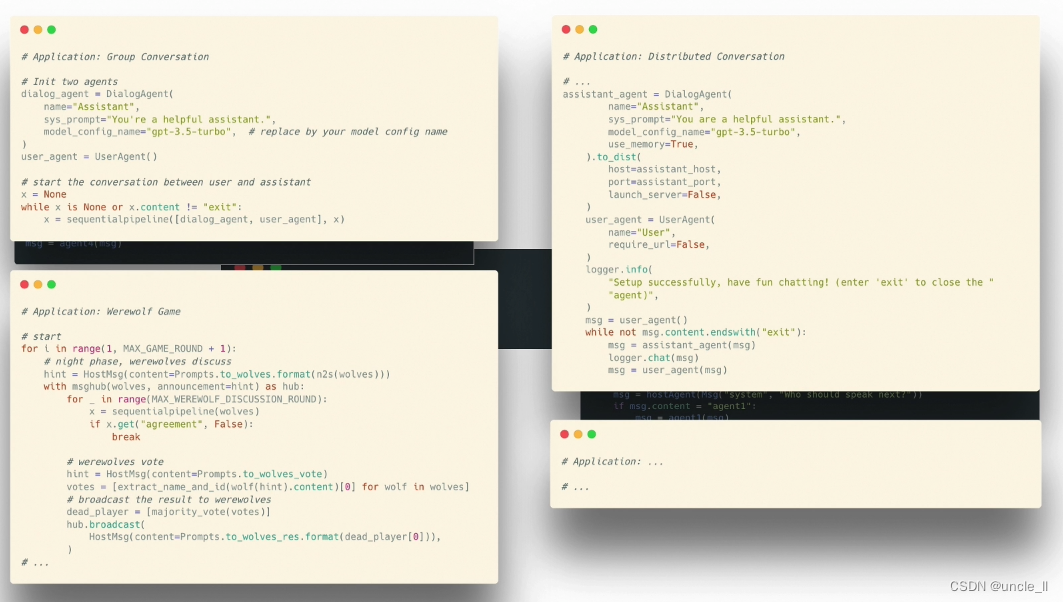Click '# night phase, werewolves discuss' comment
Image resolution: width=1063 pixels, height=602 pixels.
coord(138,361)
